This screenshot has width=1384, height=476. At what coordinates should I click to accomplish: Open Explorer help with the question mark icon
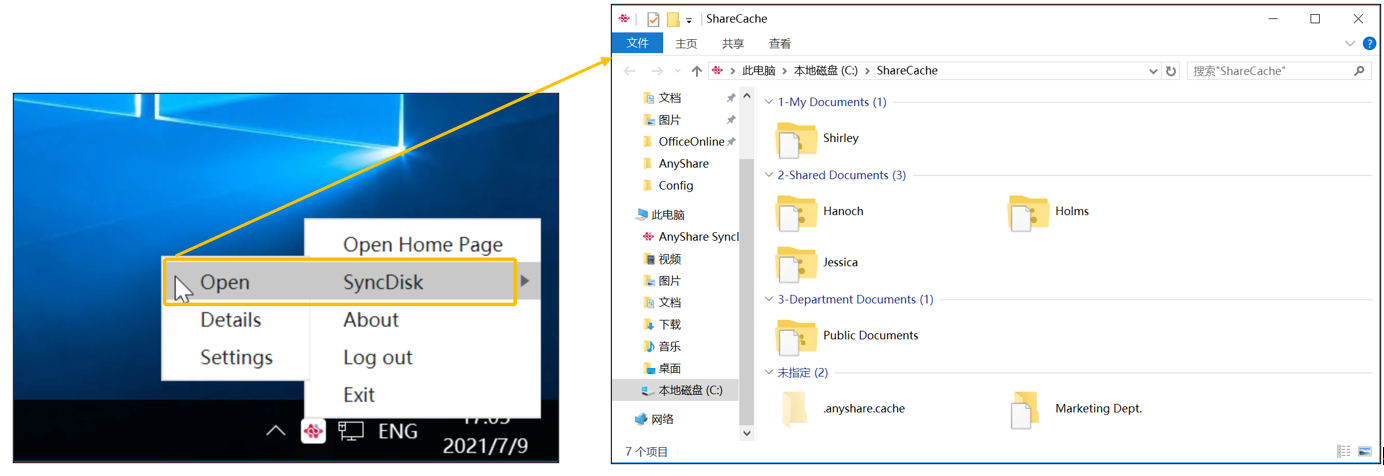pos(1370,44)
